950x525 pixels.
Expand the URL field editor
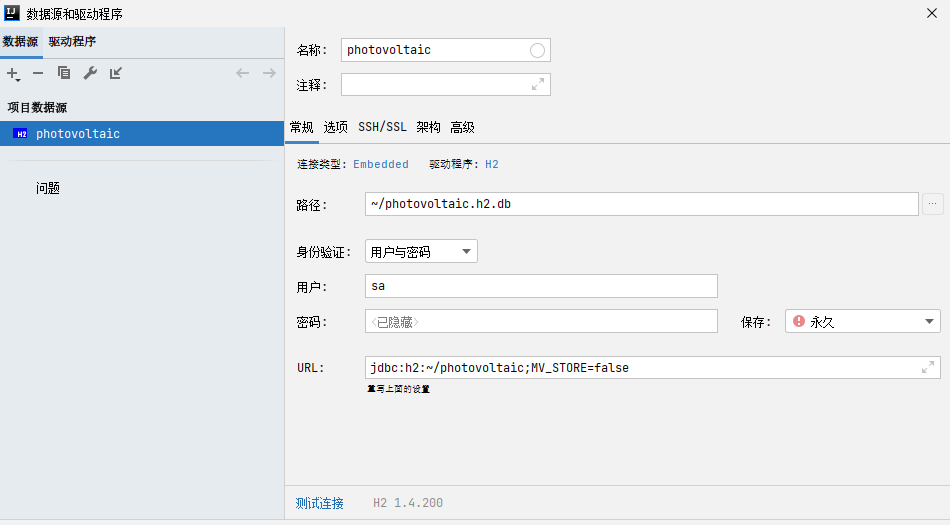pyautogui.click(x=928, y=368)
